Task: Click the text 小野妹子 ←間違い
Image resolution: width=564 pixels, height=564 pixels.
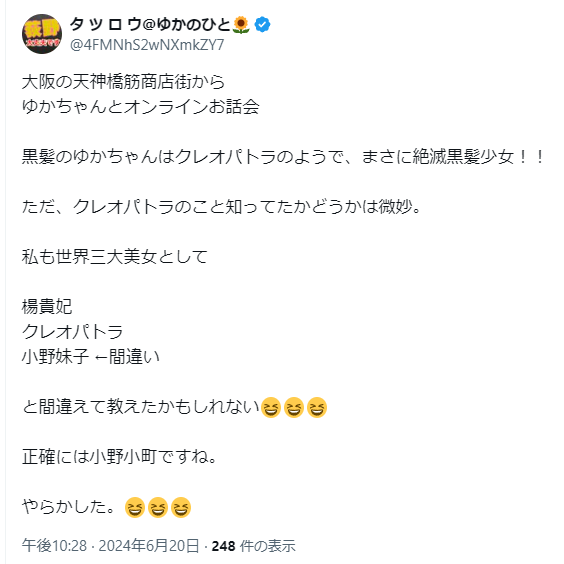Action: point(91,357)
